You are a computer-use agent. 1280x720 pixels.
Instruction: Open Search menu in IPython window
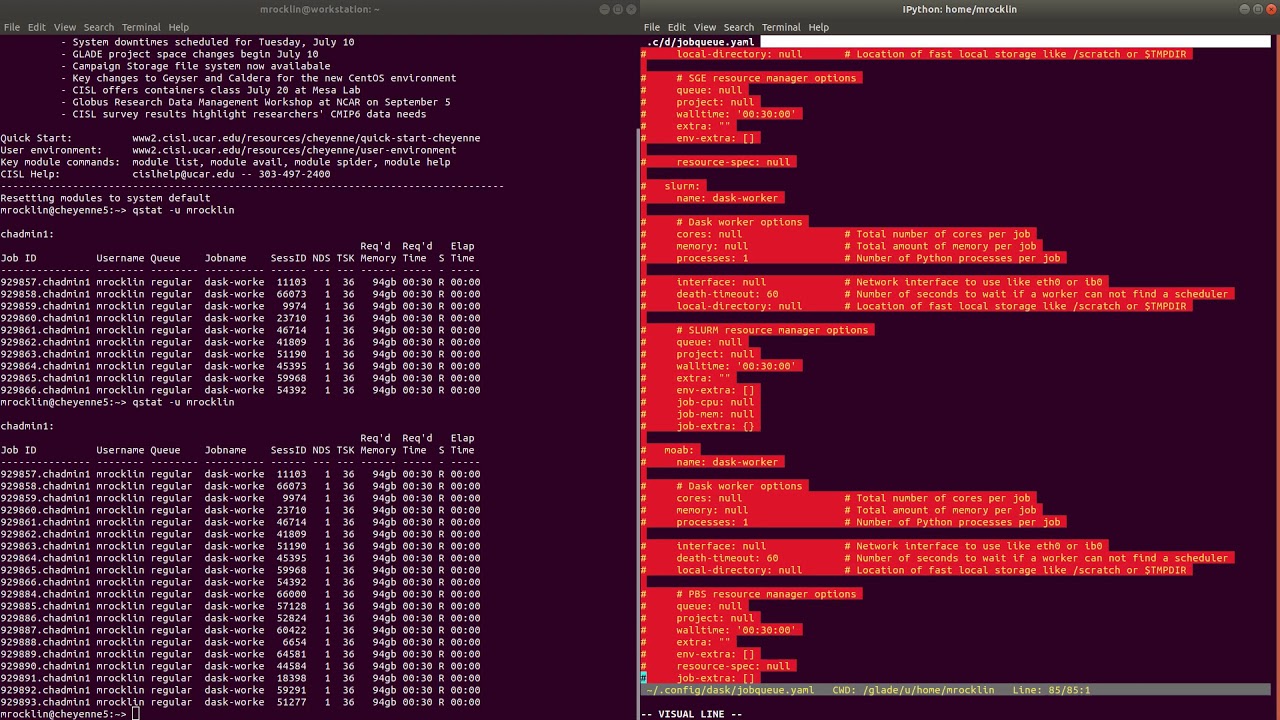(x=739, y=27)
